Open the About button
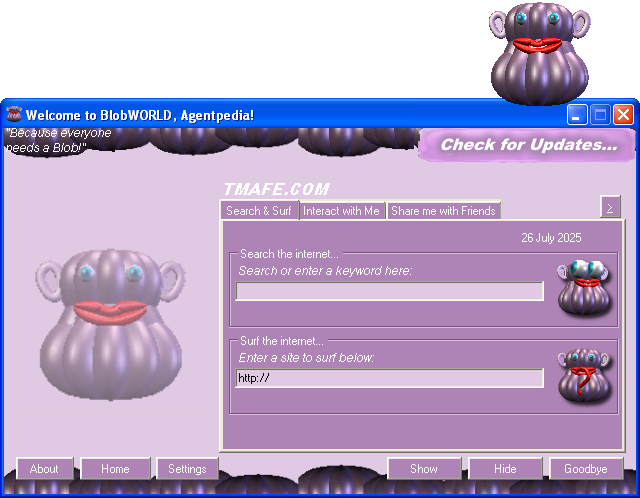The height and width of the screenshot is (498, 640). [x=44, y=469]
